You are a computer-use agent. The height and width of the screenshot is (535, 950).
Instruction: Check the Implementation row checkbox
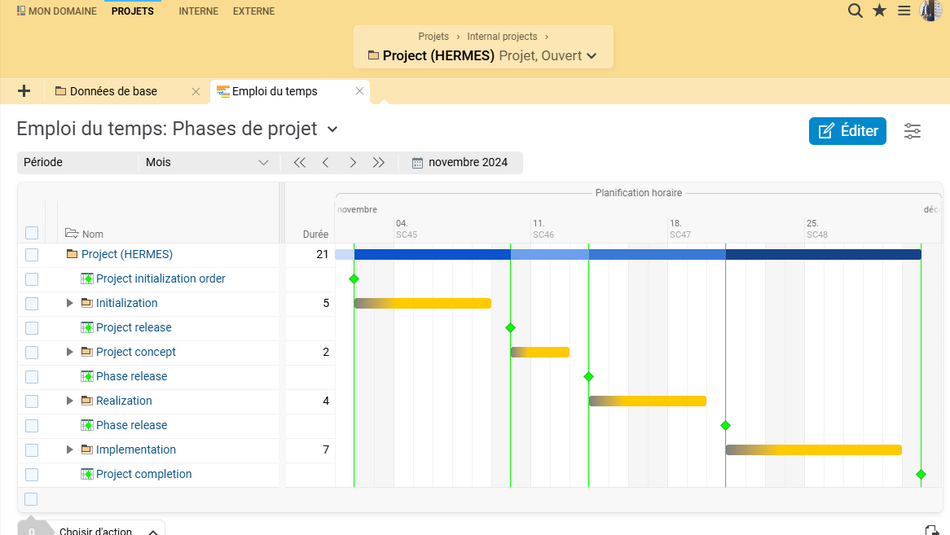tap(32, 450)
